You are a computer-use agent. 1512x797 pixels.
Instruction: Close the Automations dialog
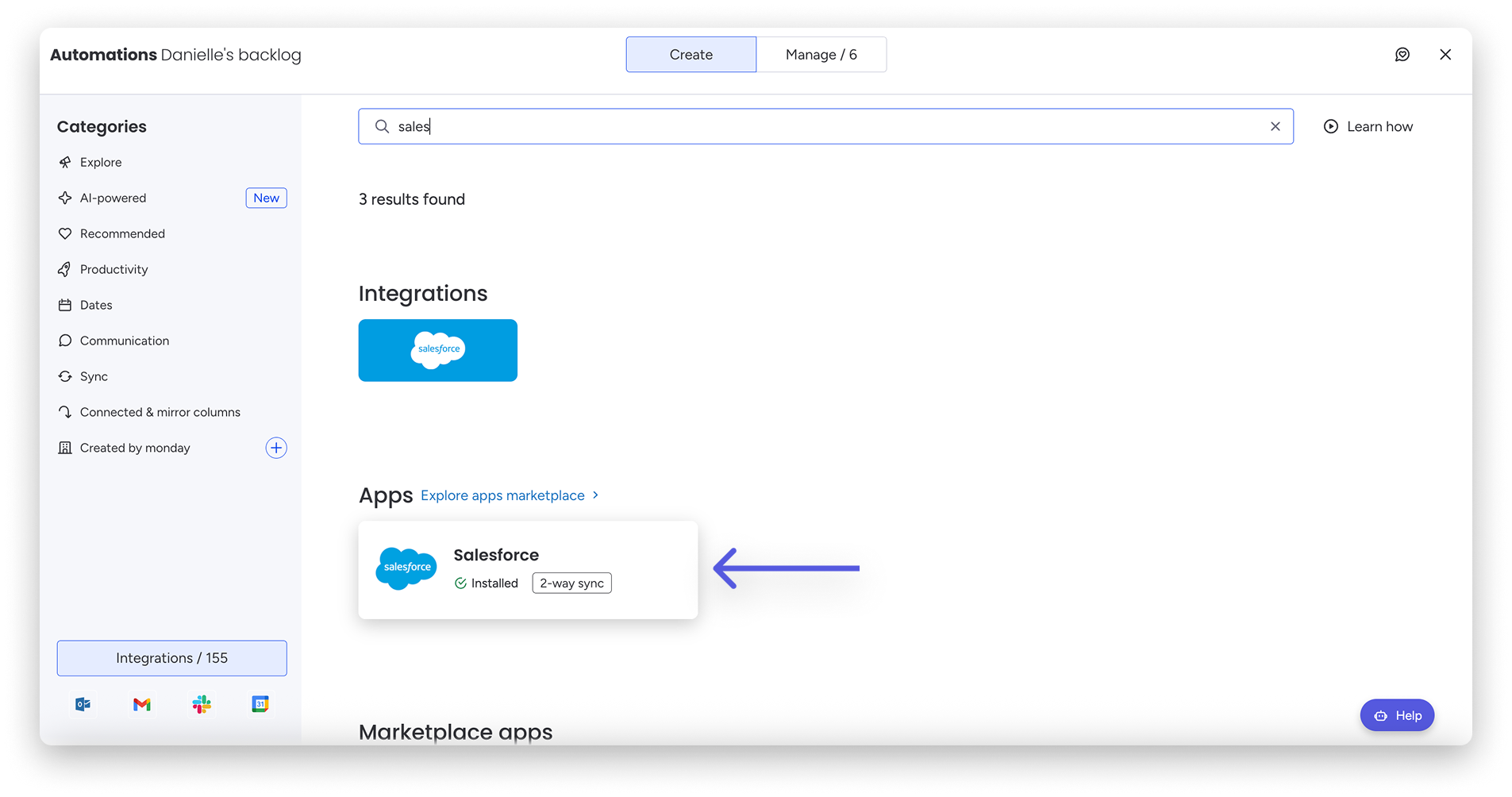pos(1445,55)
